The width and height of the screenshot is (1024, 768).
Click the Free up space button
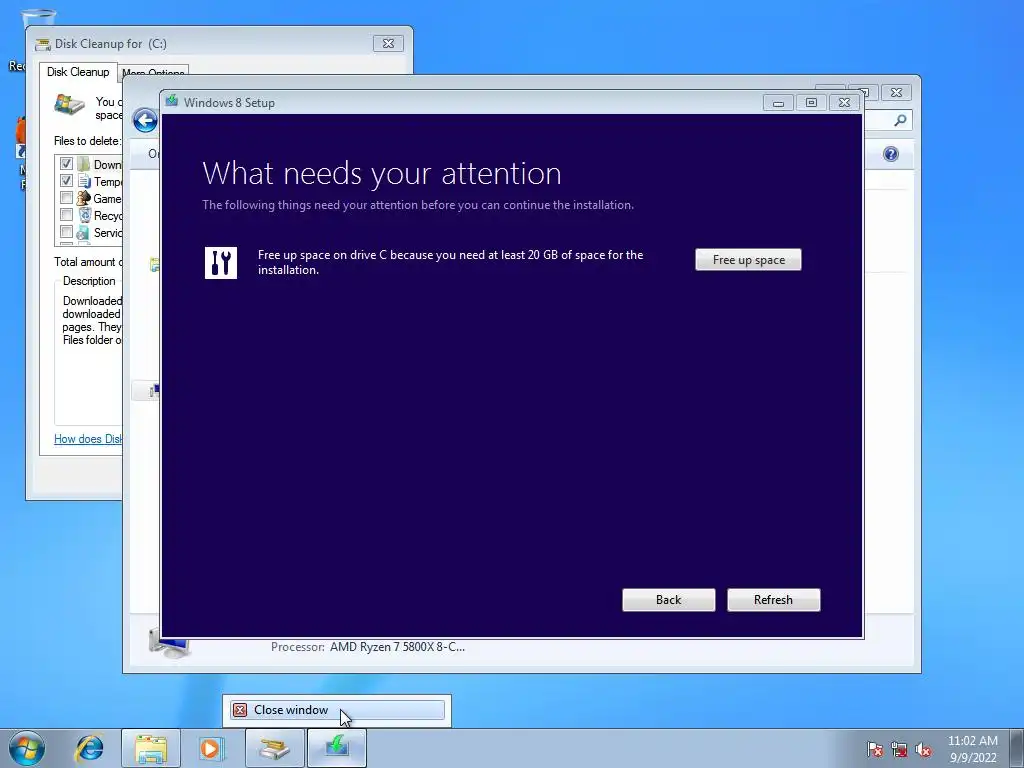pos(748,259)
